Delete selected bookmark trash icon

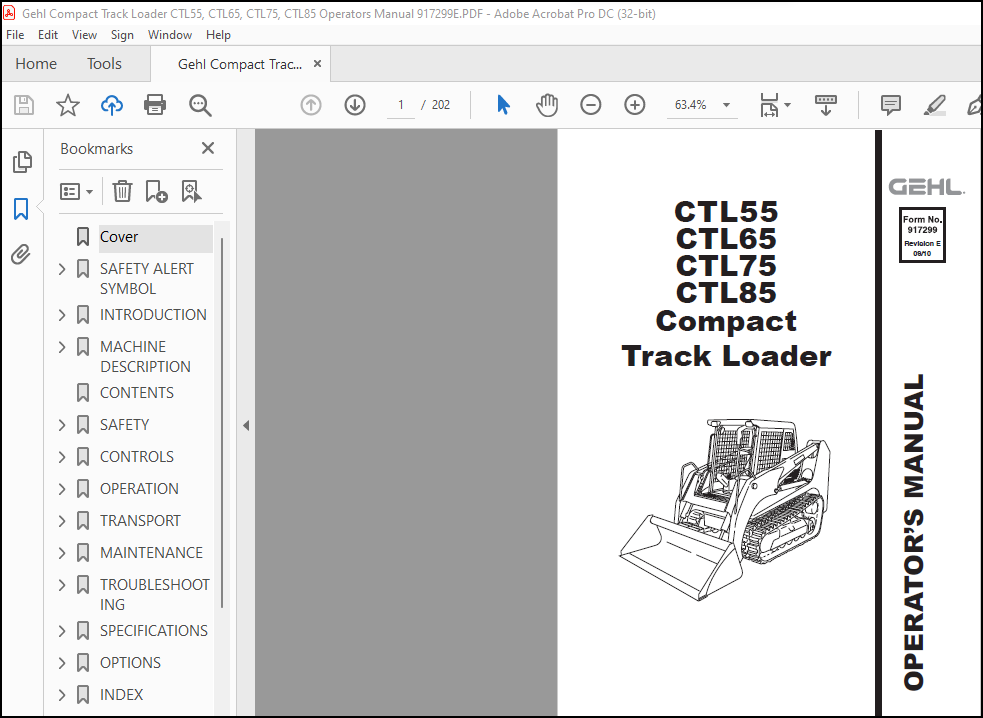pos(122,191)
